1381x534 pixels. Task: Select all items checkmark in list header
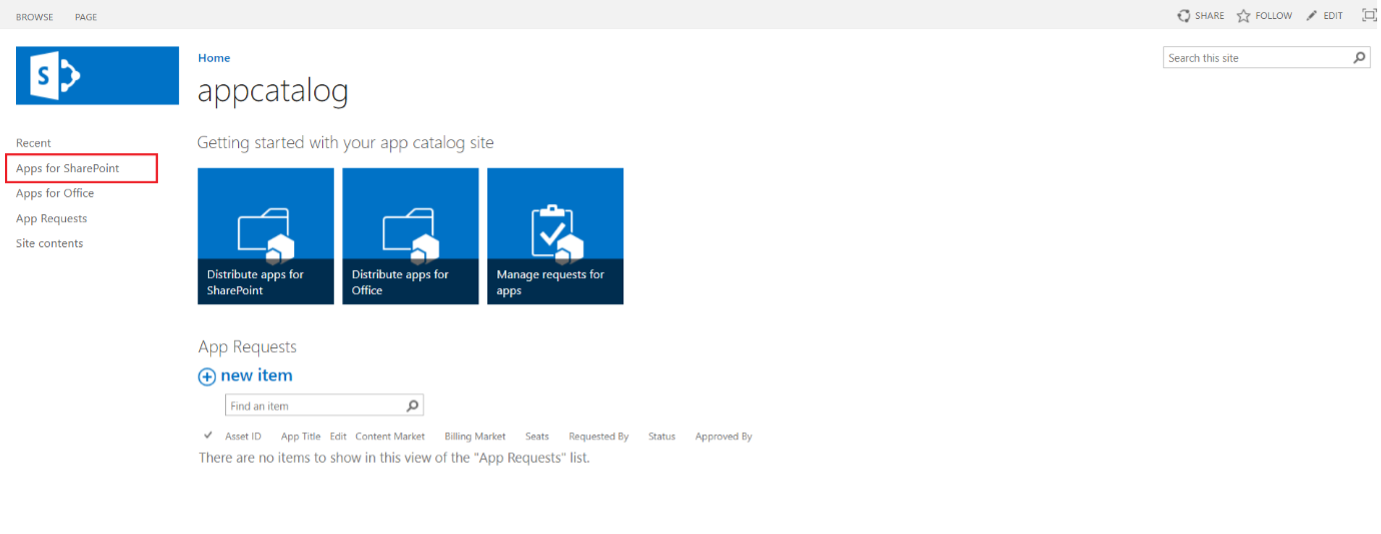(x=208, y=435)
